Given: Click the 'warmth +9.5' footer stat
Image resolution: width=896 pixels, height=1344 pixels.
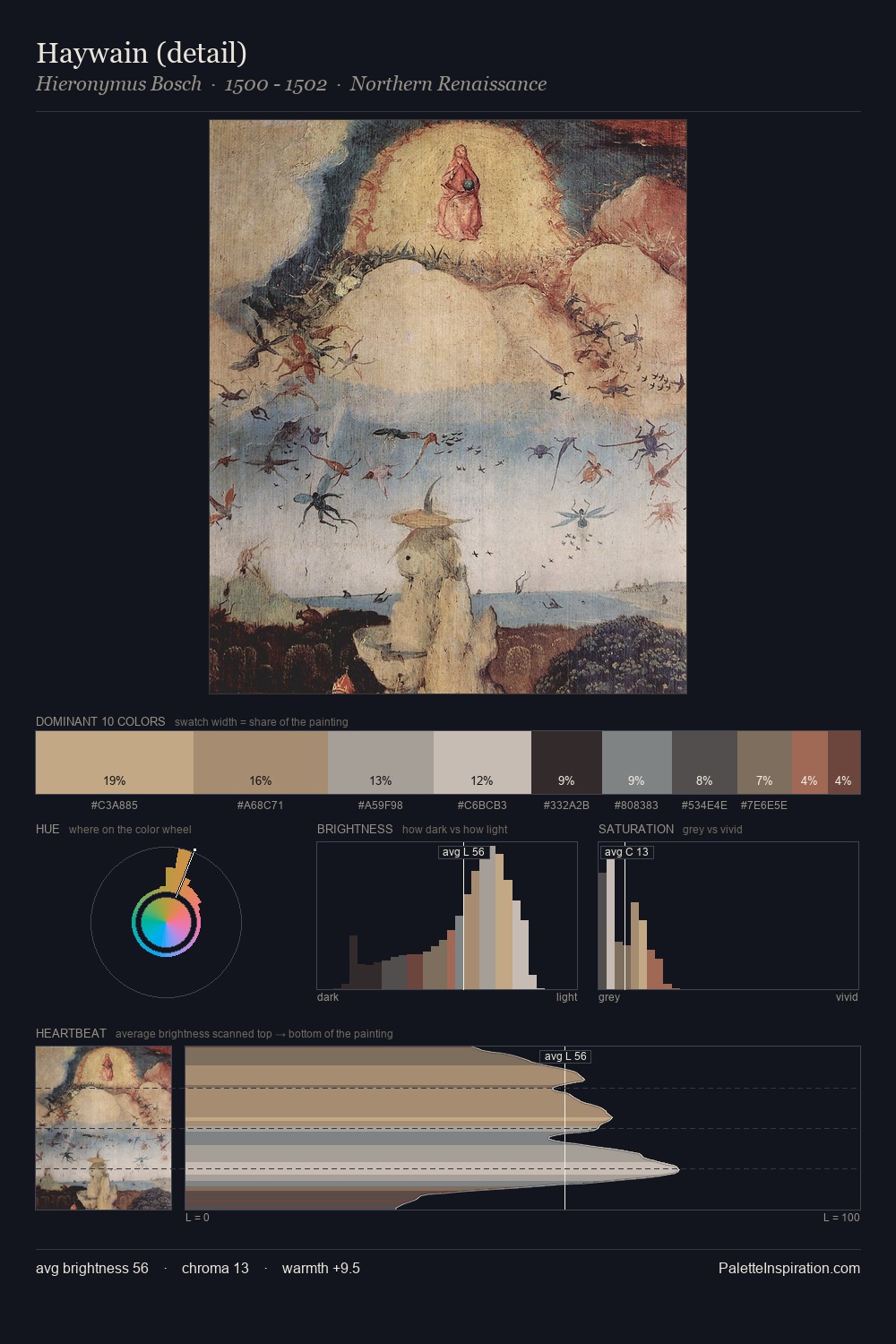Looking at the screenshot, I should tap(321, 1268).
